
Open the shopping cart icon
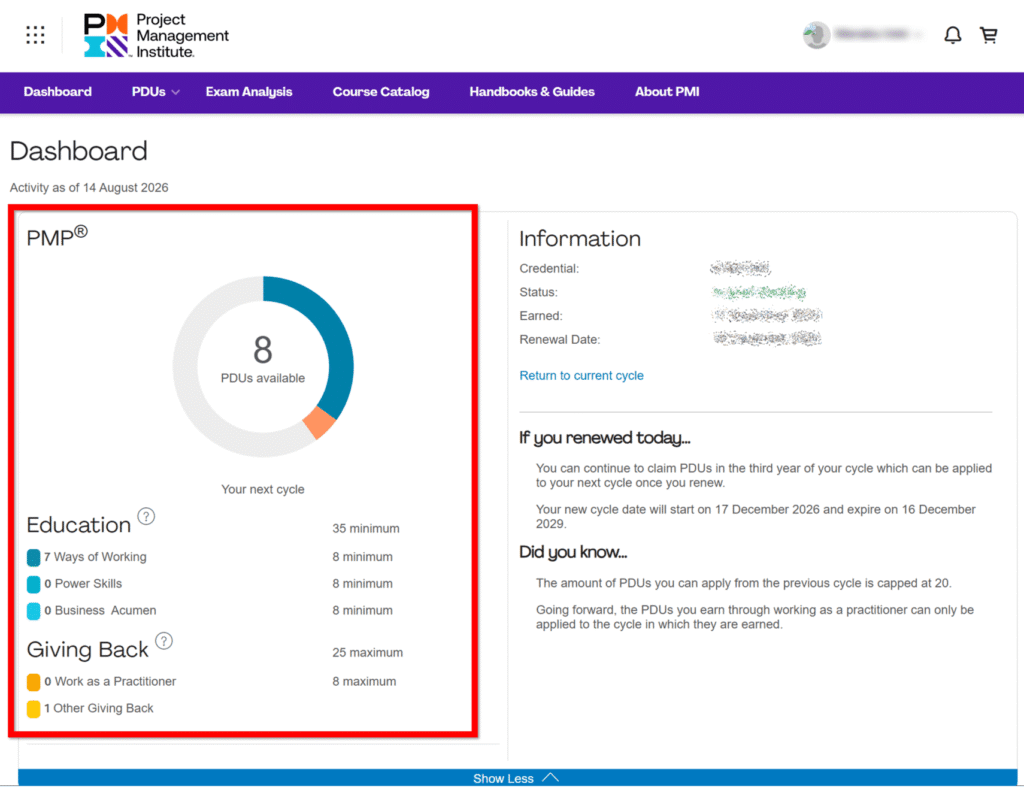tap(989, 35)
